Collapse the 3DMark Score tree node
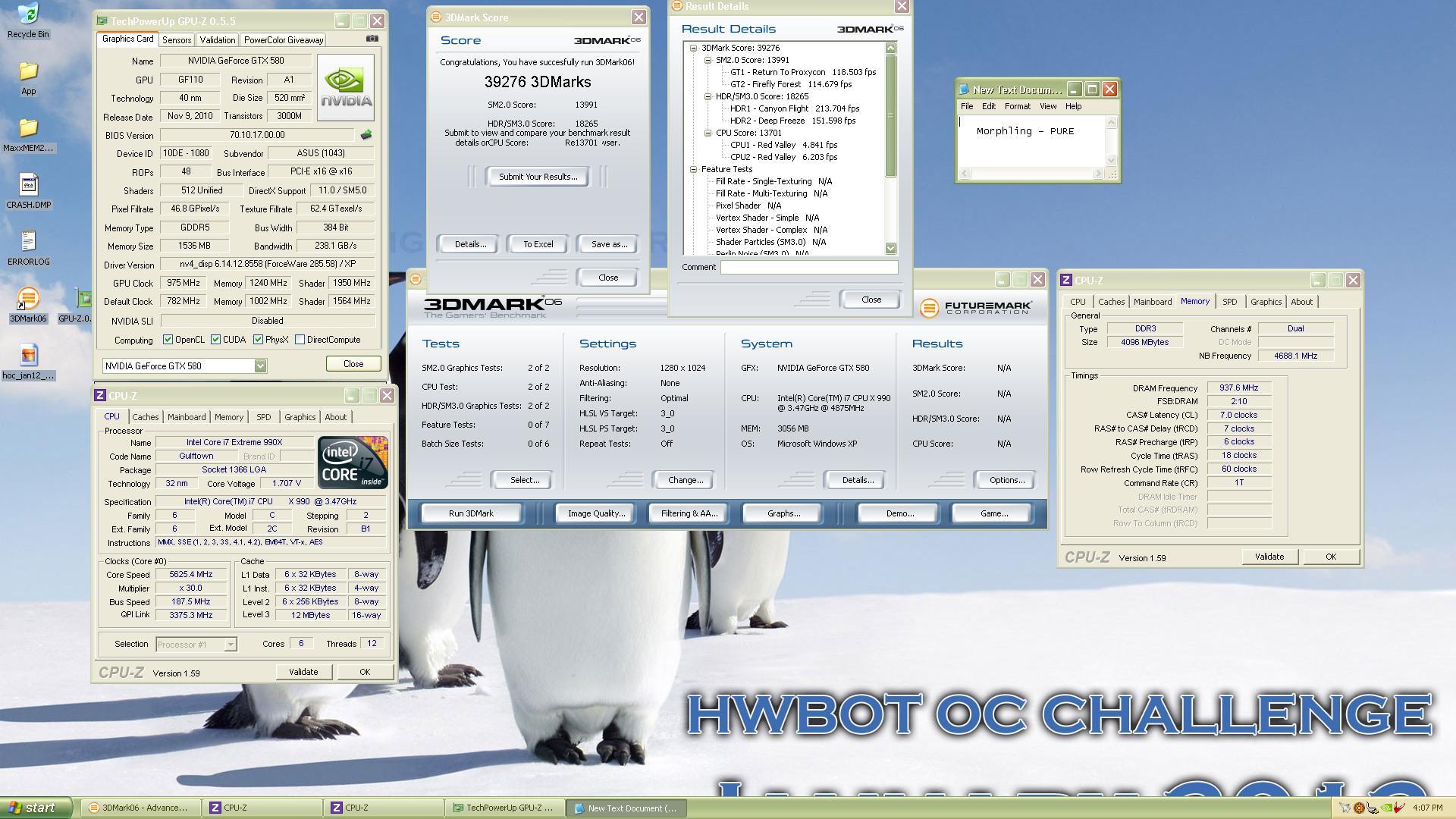 (x=693, y=48)
